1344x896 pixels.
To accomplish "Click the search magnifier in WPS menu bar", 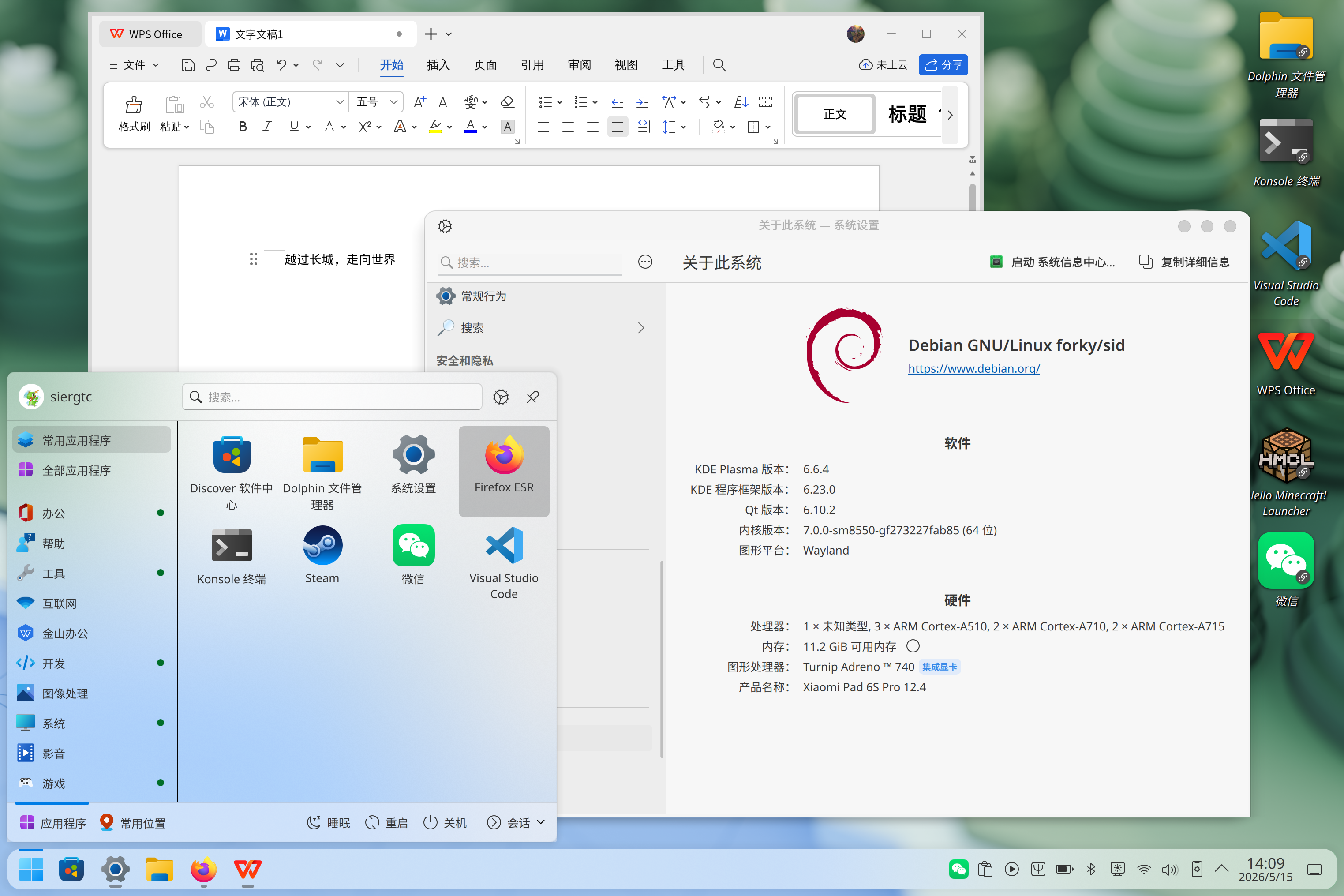I will [x=720, y=65].
